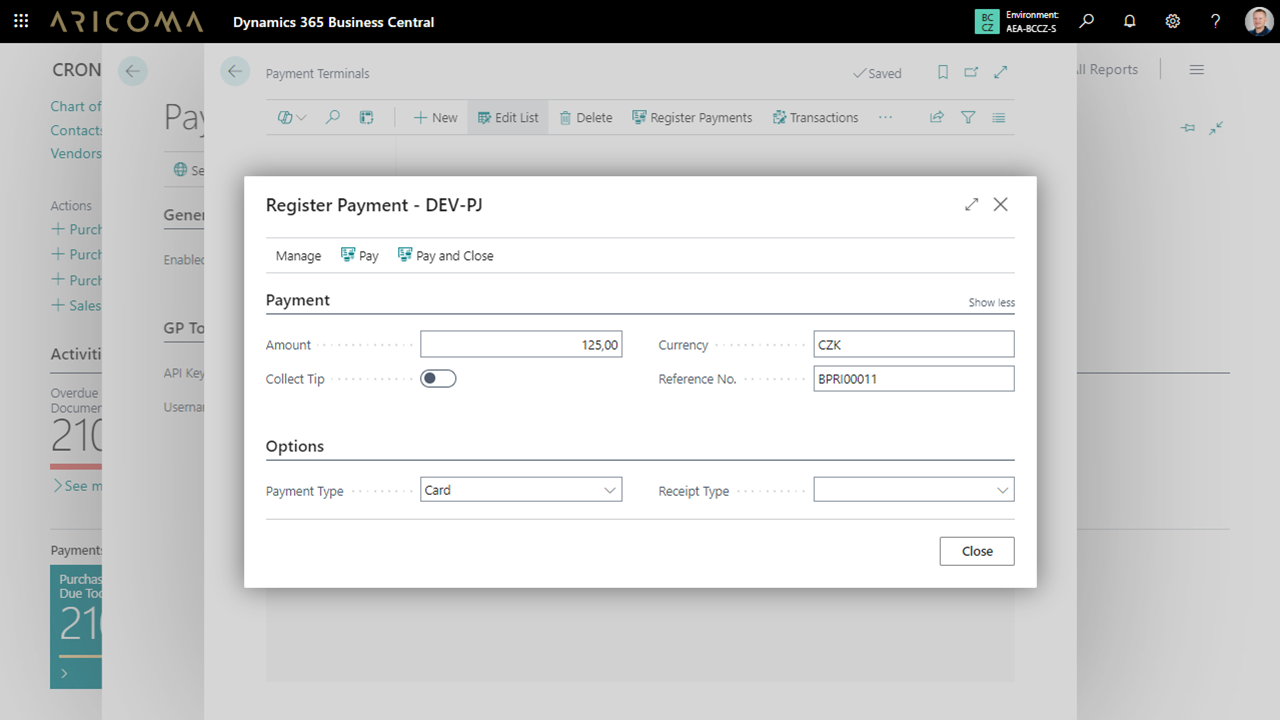Show more toolbar actions ellipsis

click(885, 117)
